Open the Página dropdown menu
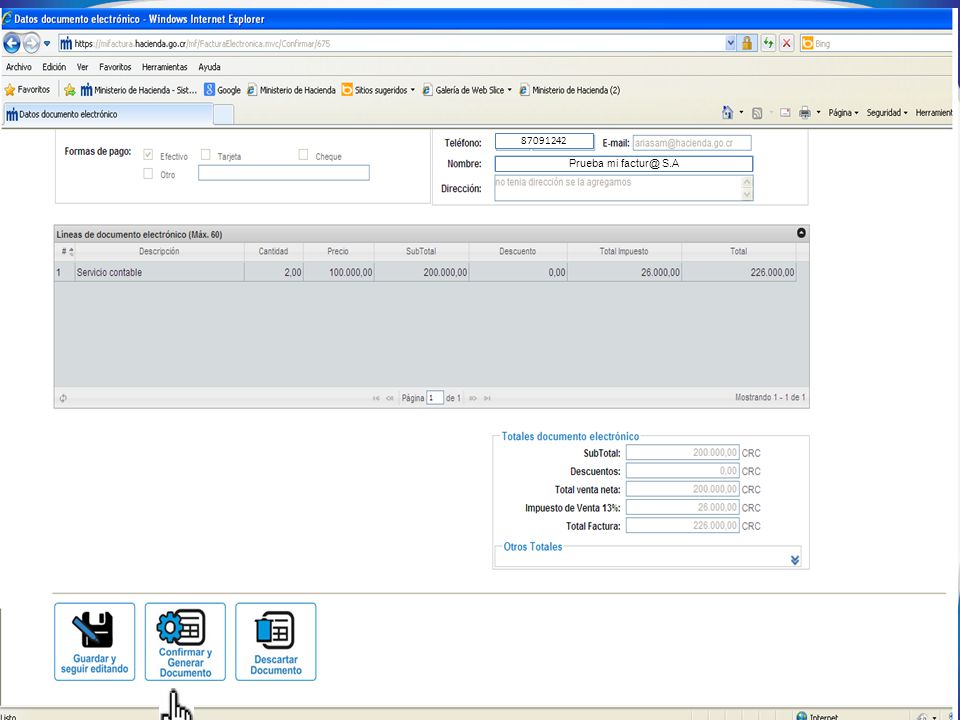Screen dimensions: 960x720 (843, 113)
